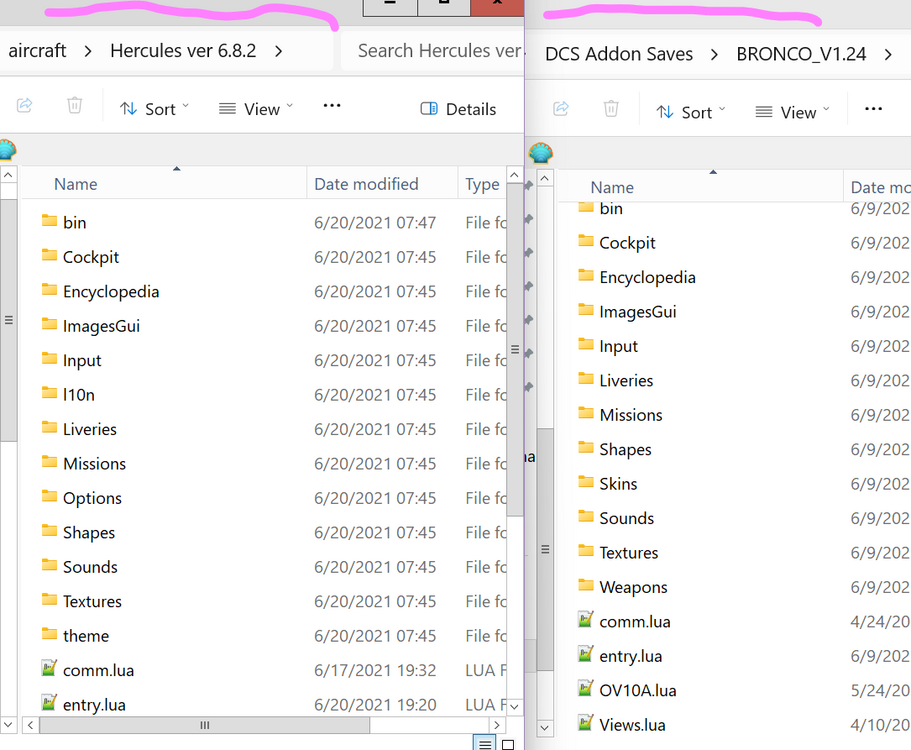The width and height of the screenshot is (911, 750).
Task: Select Textures folder in Hercules window
Action: click(x=92, y=601)
